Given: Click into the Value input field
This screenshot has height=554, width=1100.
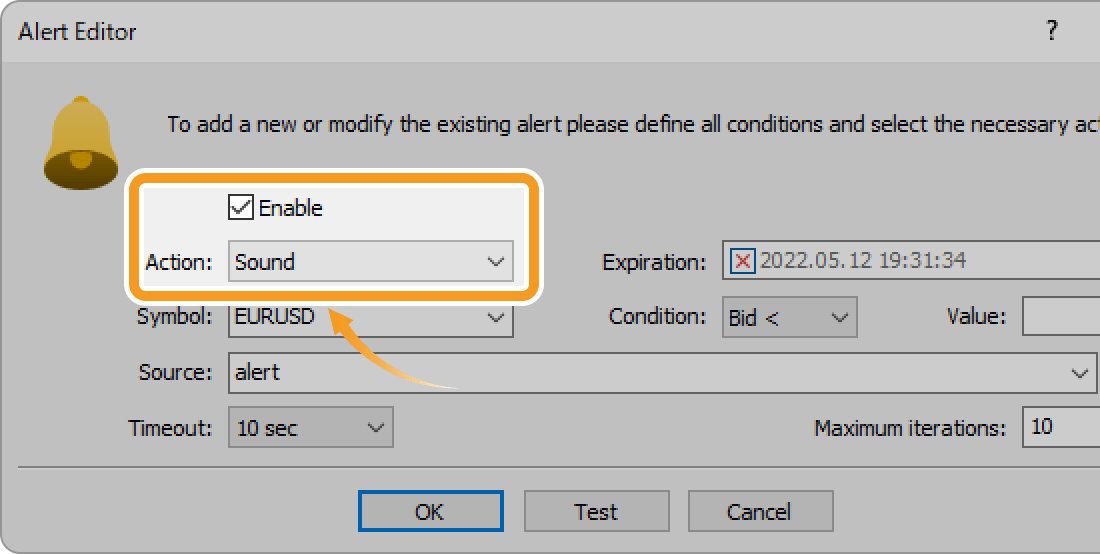Looking at the screenshot, I should pyautogui.click(x=1060, y=318).
